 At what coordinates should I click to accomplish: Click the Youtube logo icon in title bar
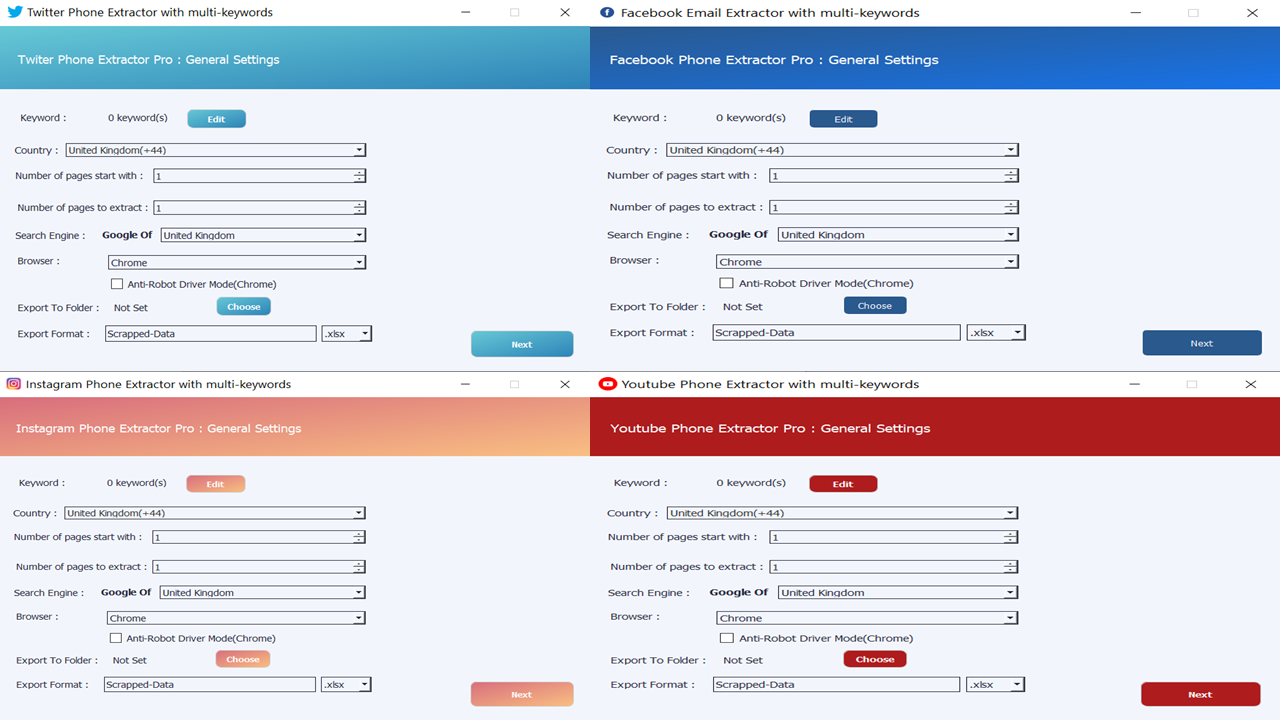607,384
